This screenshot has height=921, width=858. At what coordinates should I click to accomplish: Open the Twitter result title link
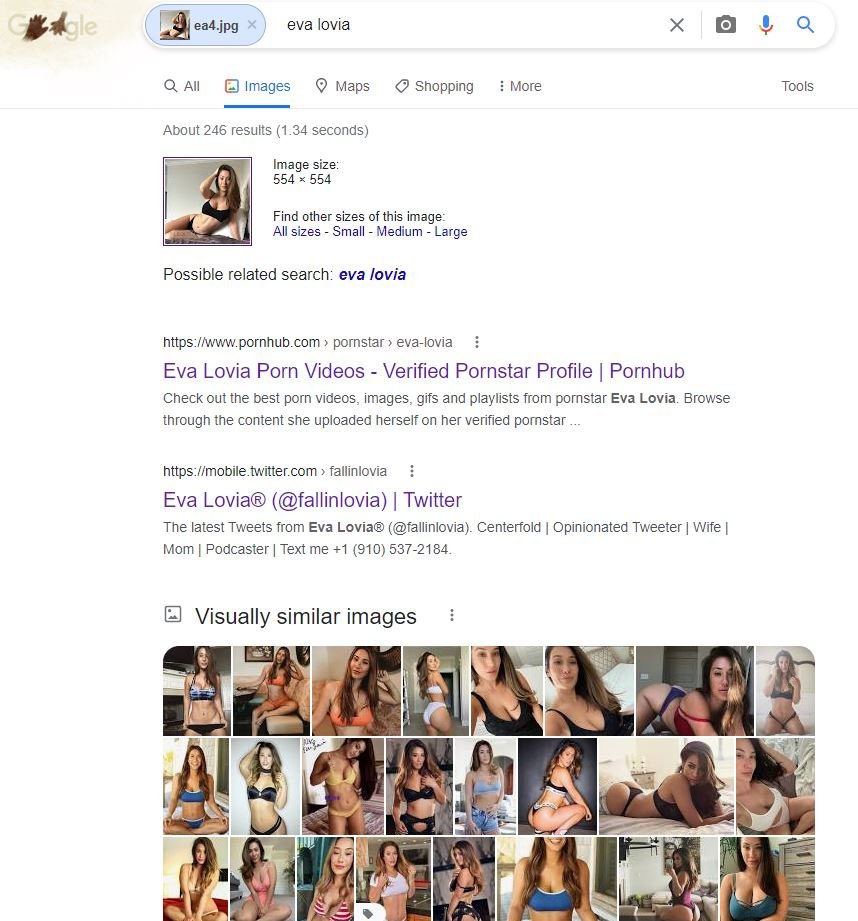point(312,500)
